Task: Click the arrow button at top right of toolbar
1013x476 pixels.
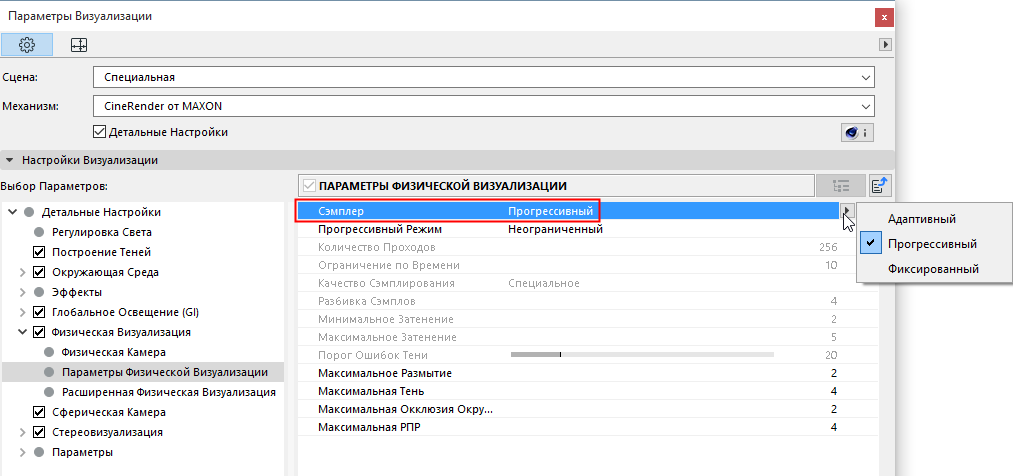Action: tap(886, 45)
